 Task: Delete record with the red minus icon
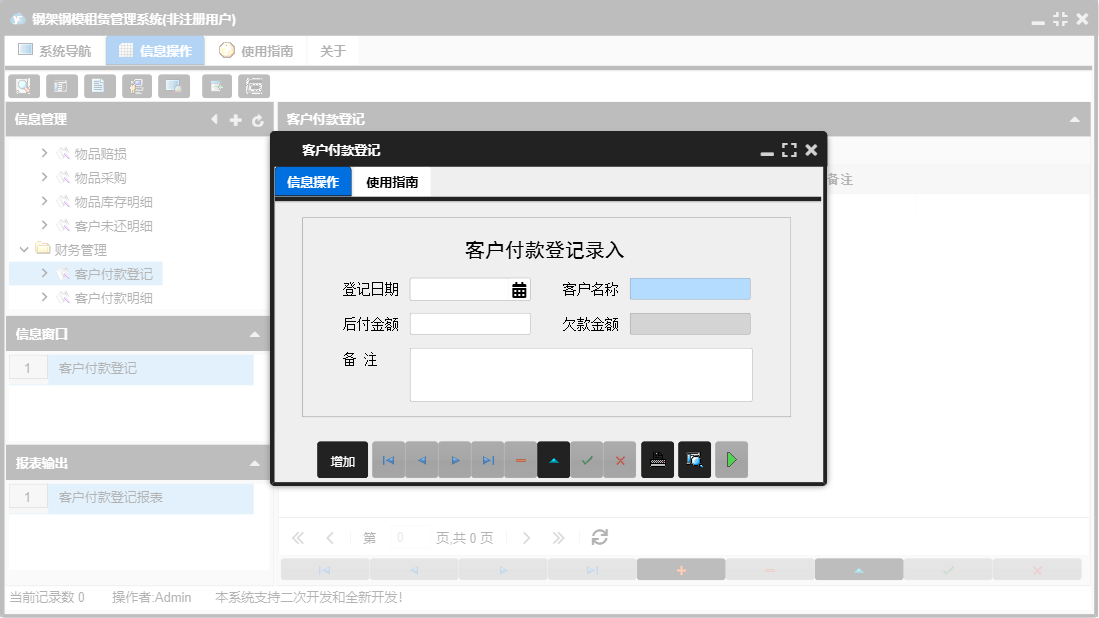[x=521, y=459]
